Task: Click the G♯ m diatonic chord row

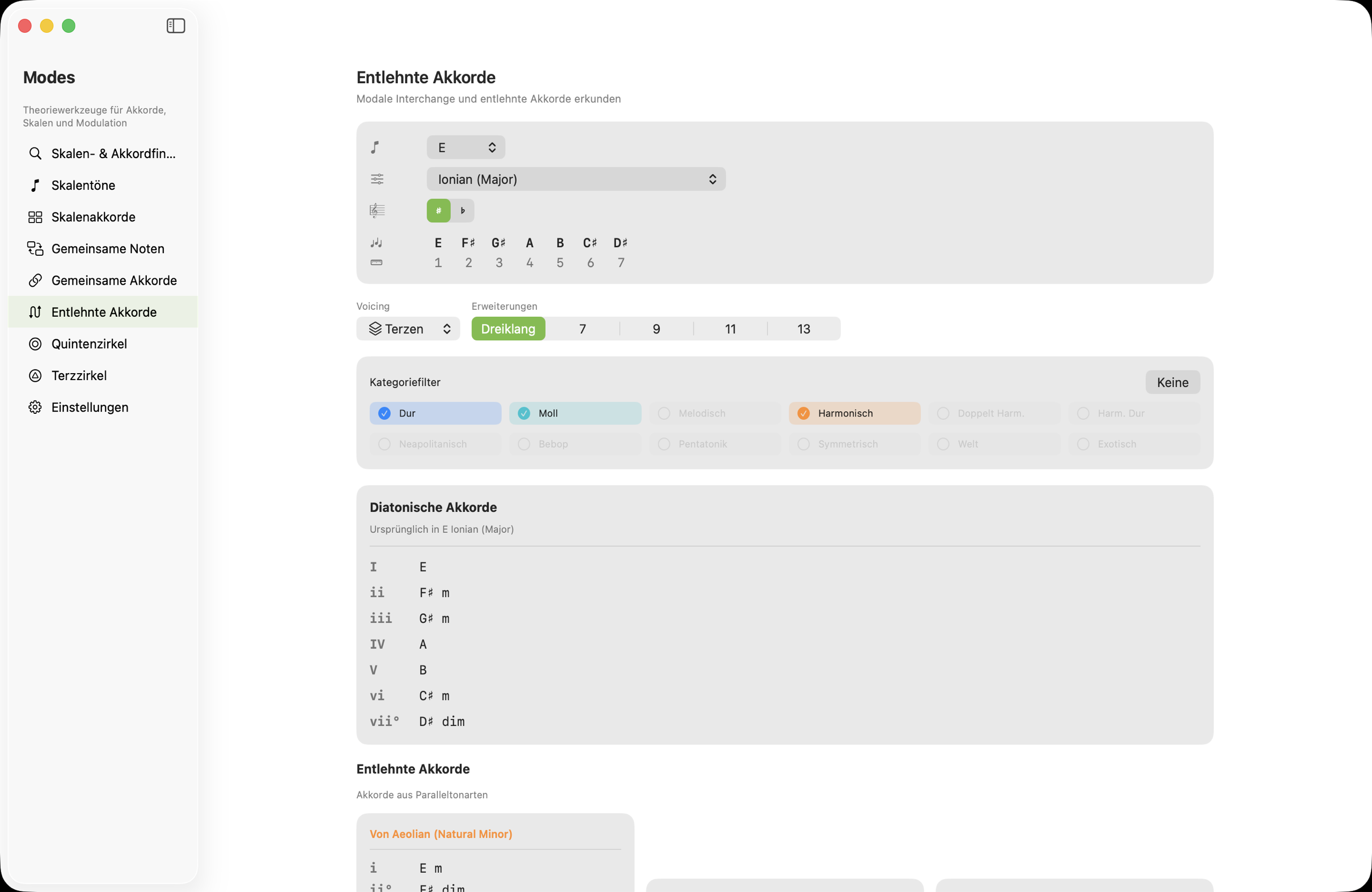Action: click(434, 619)
